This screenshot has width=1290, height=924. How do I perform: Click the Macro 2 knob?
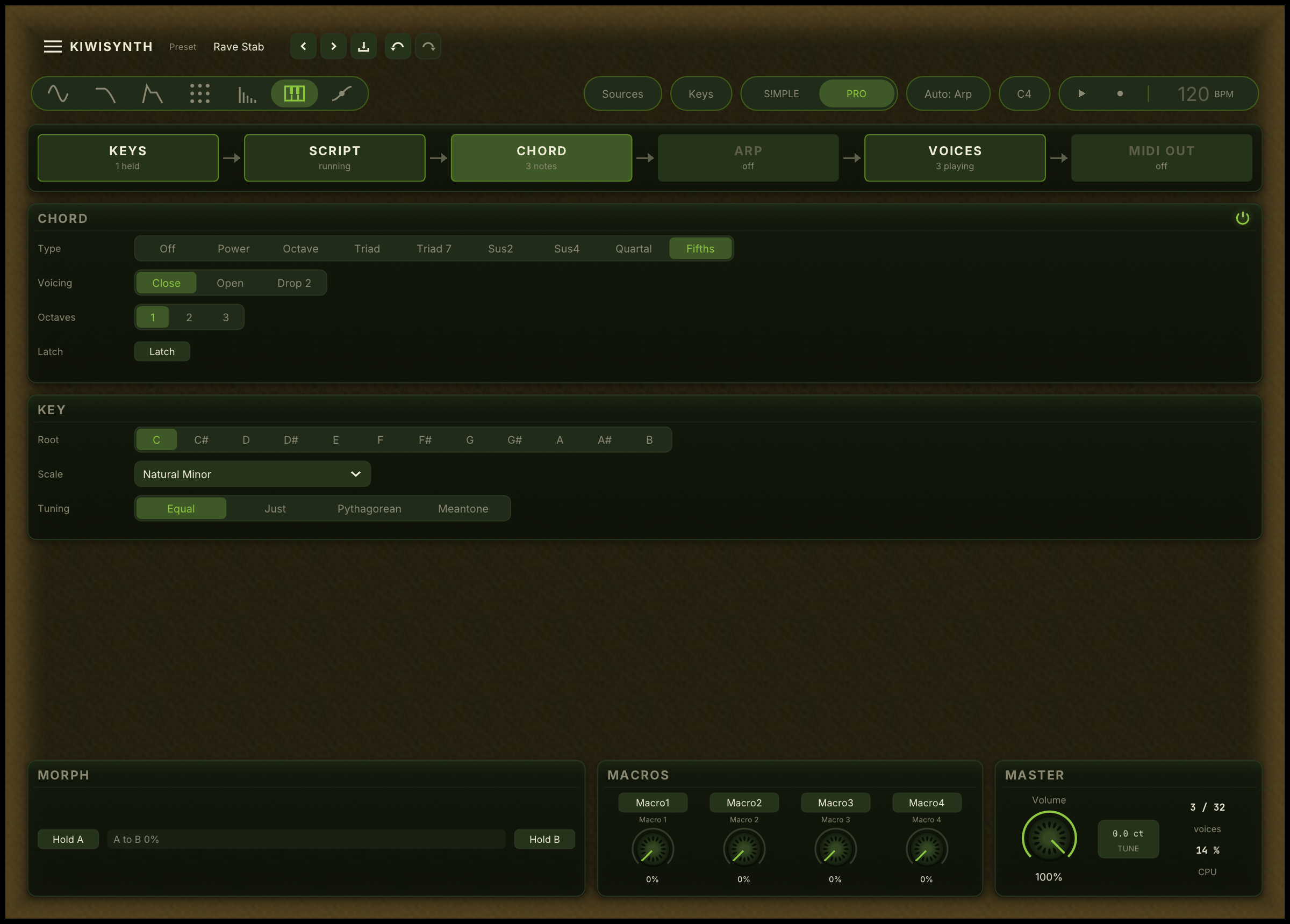click(744, 849)
